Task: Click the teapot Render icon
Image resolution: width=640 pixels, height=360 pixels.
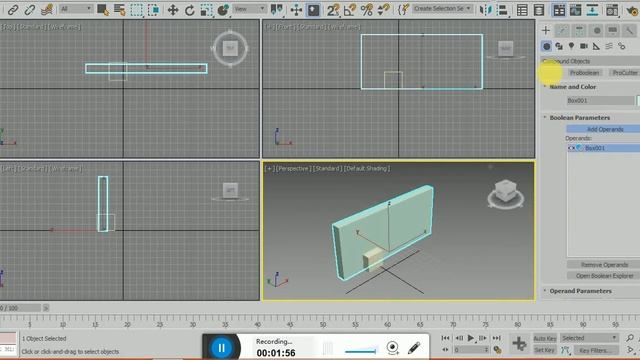Action: click(x=633, y=10)
